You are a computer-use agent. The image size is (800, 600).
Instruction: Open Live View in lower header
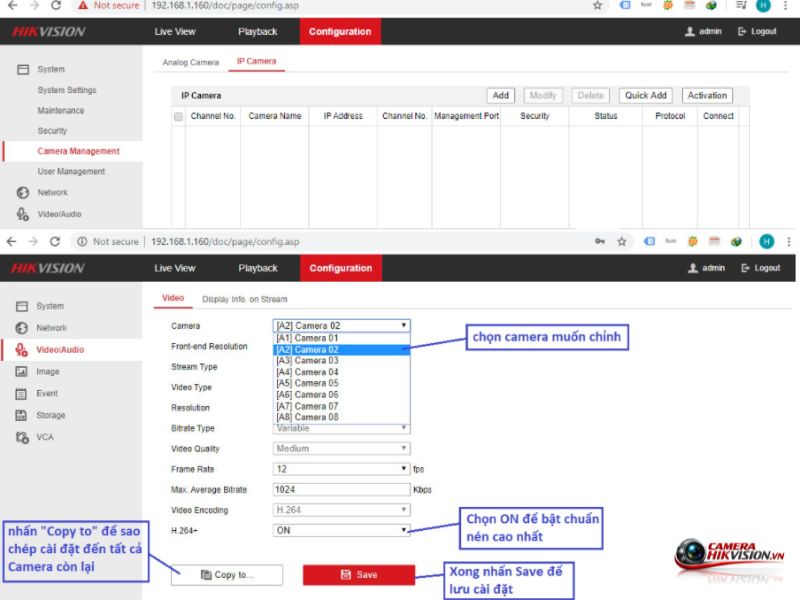pyautogui.click(x=175, y=268)
